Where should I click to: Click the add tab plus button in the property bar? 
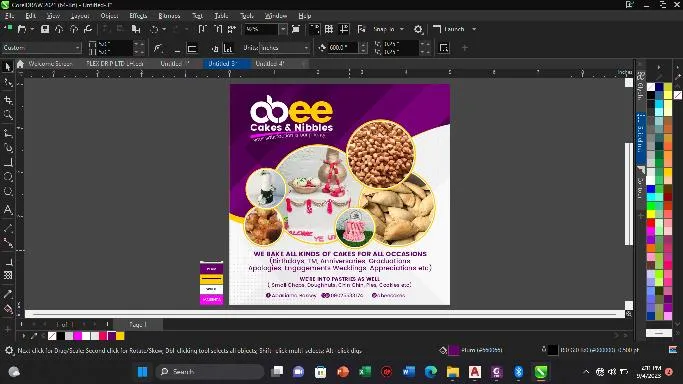pos(465,48)
